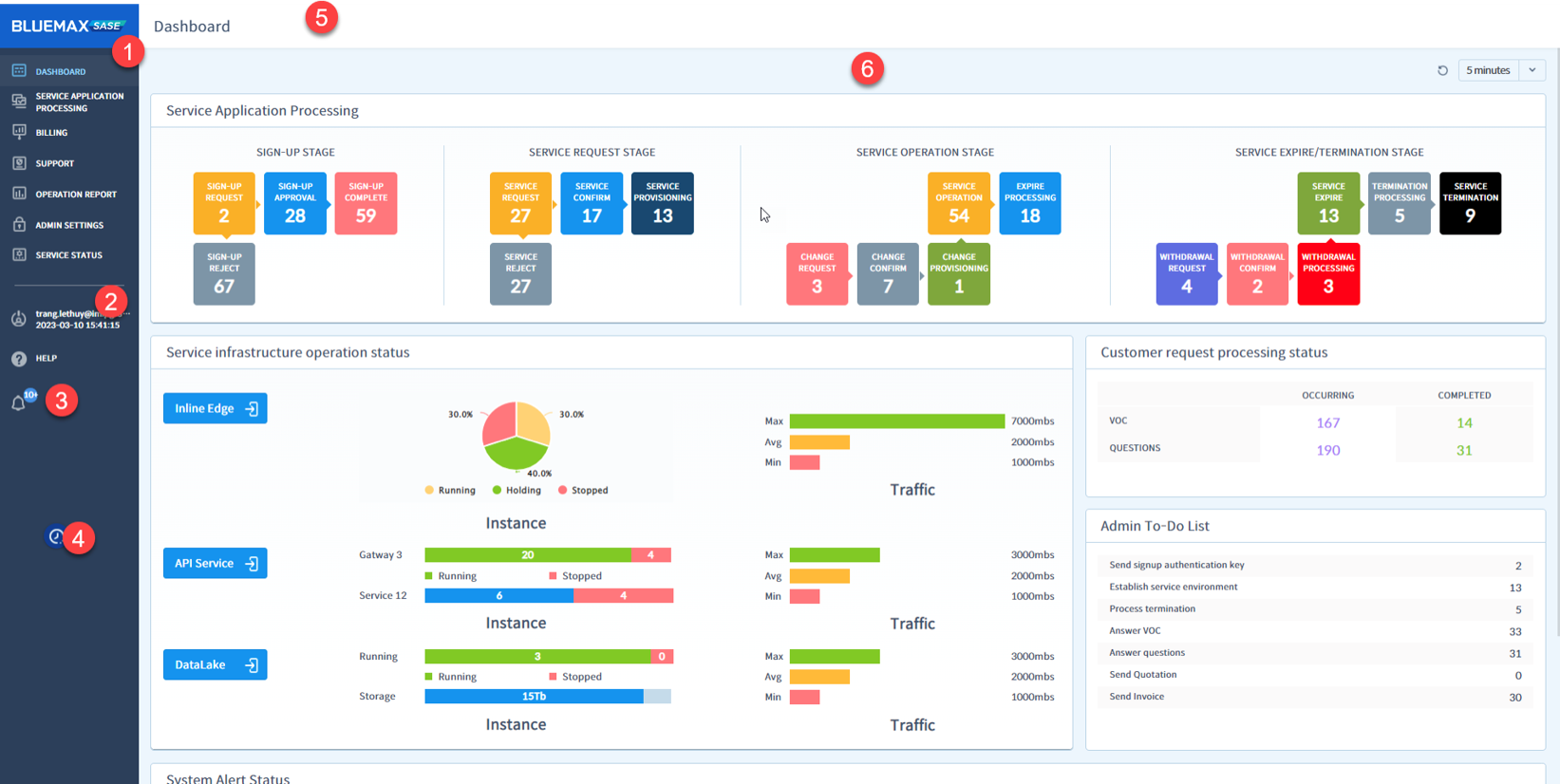
Task: Expand dropdown arrow next to 5 minutes
Action: [1532, 70]
